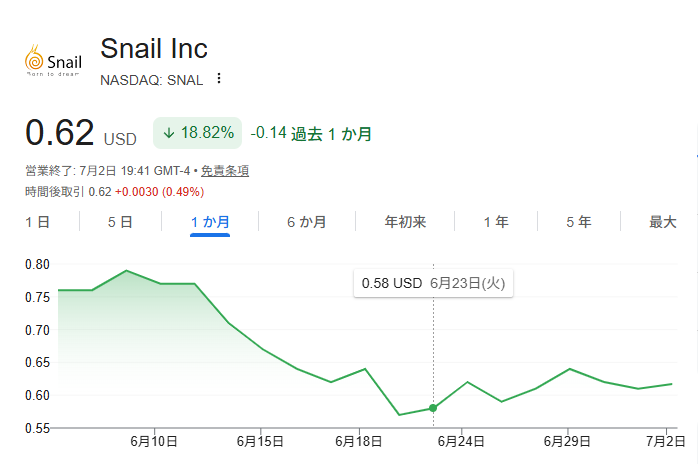Image resolution: width=698 pixels, height=464 pixels.
Task: Click the 6月29日 axis label
Action: 567,442
